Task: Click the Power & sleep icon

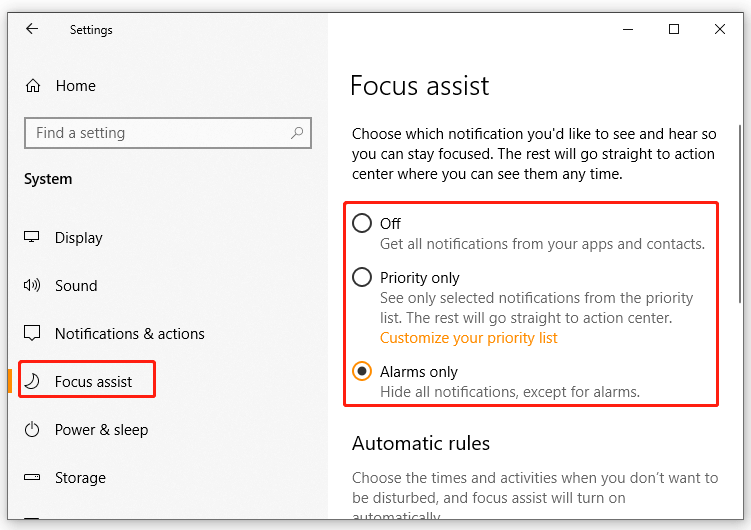Action: 32,429
